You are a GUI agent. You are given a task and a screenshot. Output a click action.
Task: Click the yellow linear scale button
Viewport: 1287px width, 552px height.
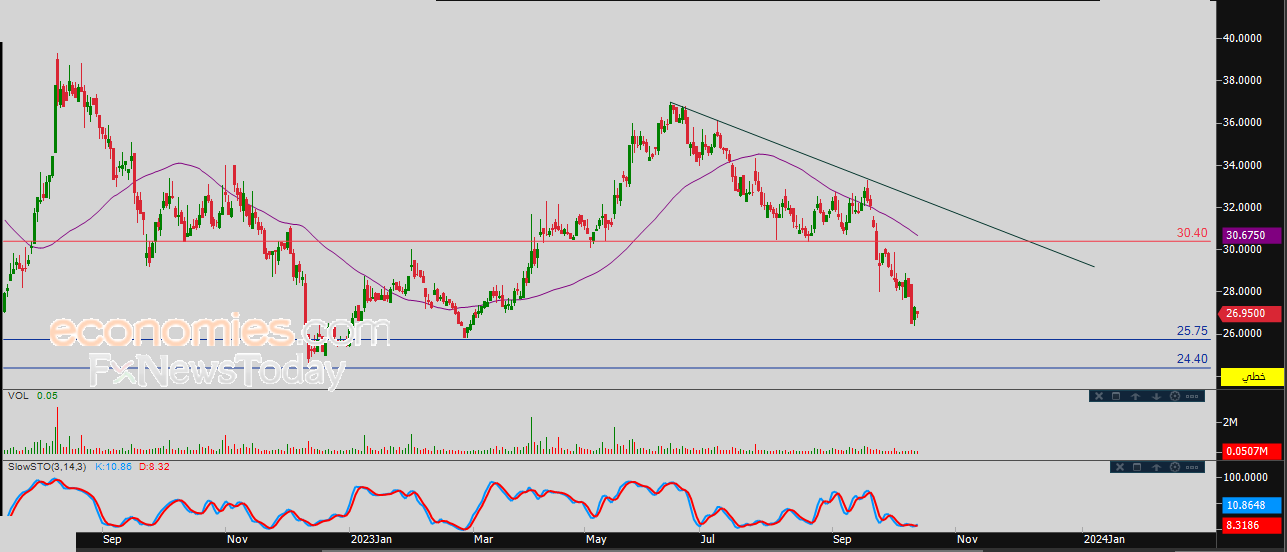click(1252, 377)
